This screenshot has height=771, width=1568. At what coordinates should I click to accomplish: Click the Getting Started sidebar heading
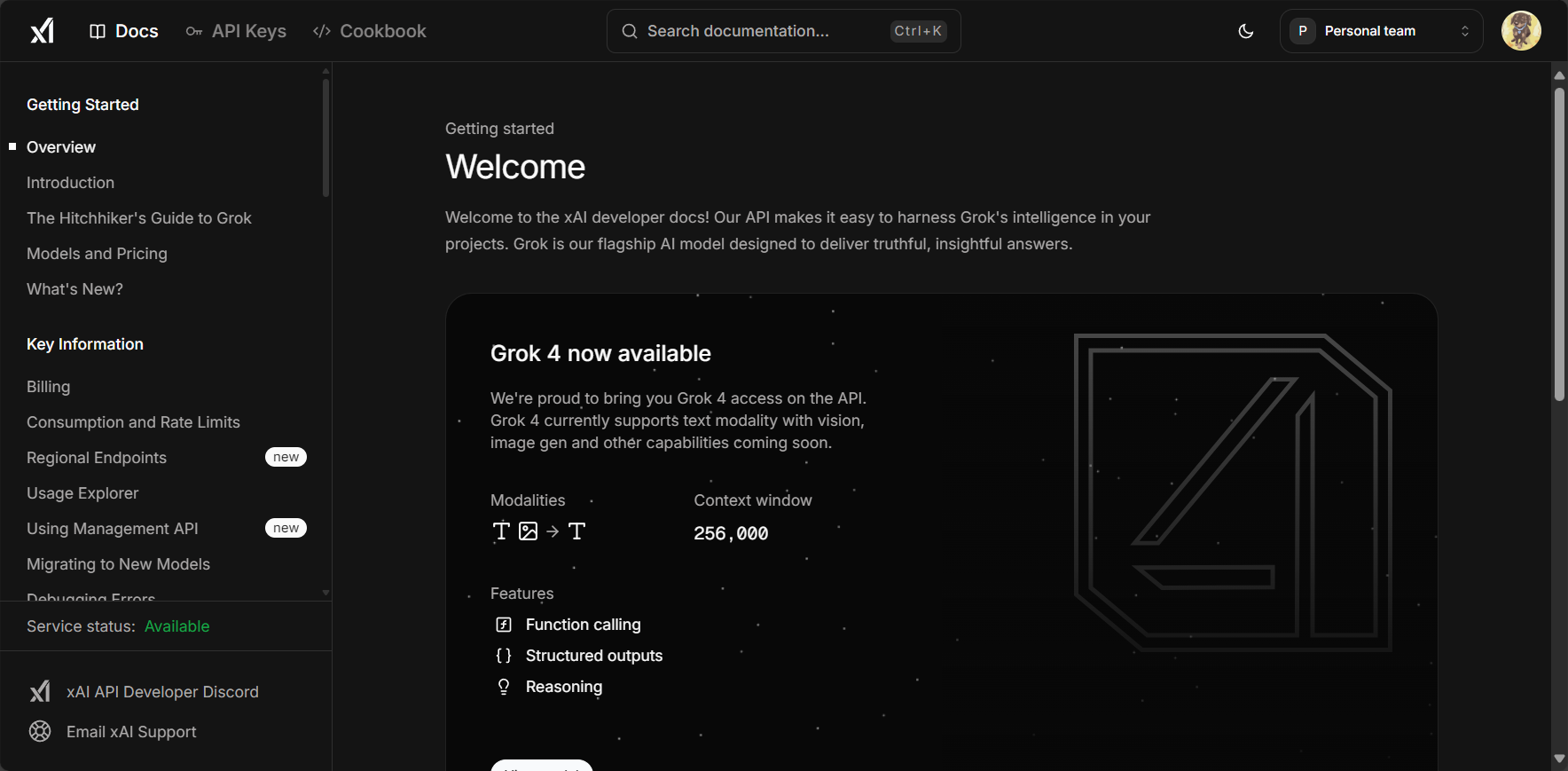[82, 105]
